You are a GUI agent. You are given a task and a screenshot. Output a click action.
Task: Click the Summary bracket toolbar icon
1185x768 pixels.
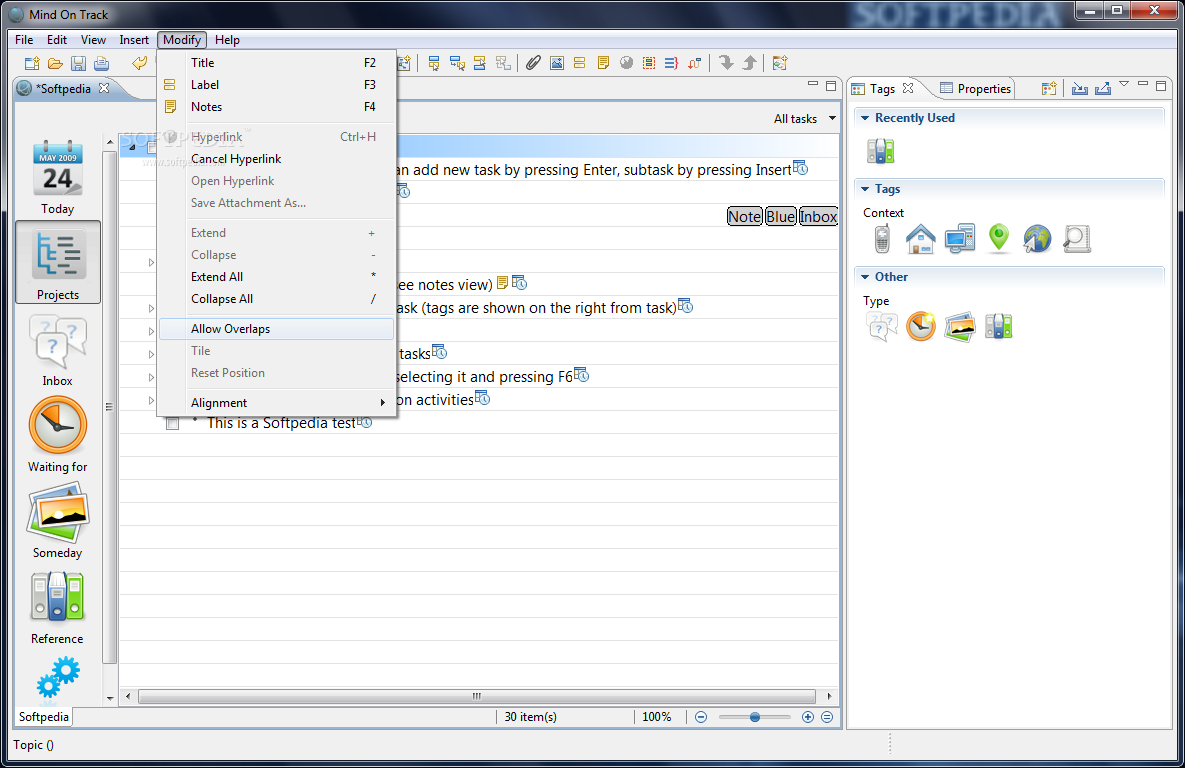click(672, 63)
